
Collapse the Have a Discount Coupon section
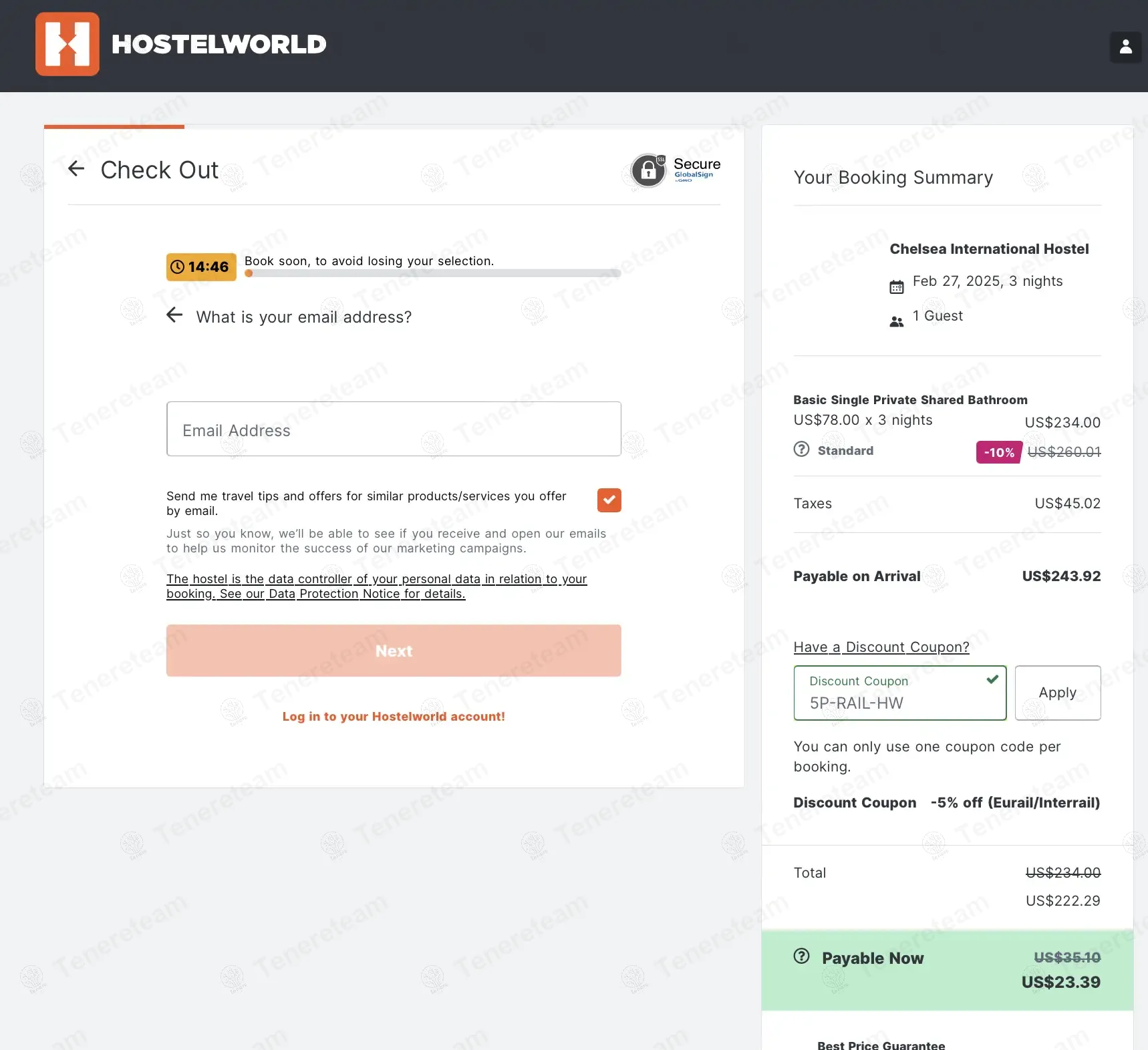click(881, 647)
